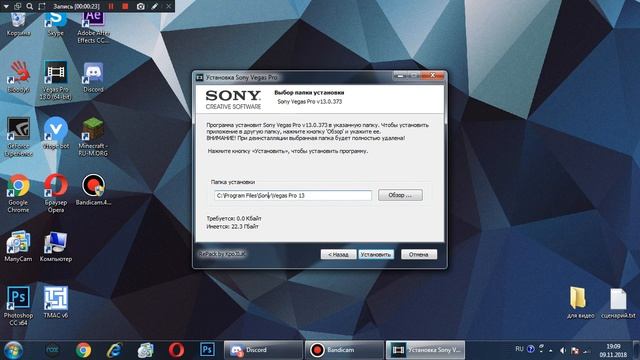Launch the Minecraft RU-M.ORG desktop shortcut
Screen dimensions: 640x360
coord(93,137)
